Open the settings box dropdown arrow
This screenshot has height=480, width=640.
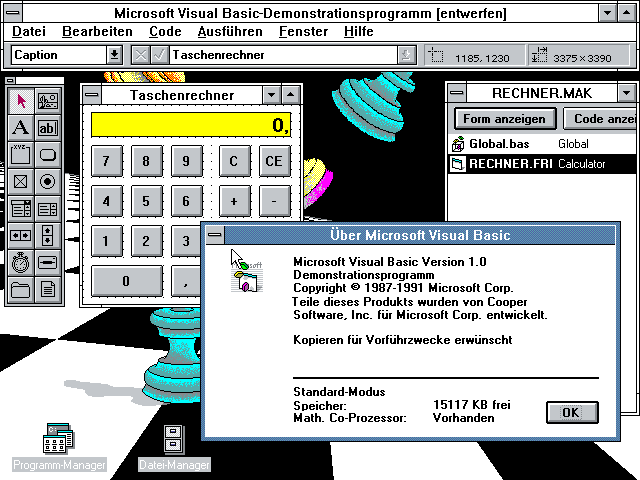(406, 55)
